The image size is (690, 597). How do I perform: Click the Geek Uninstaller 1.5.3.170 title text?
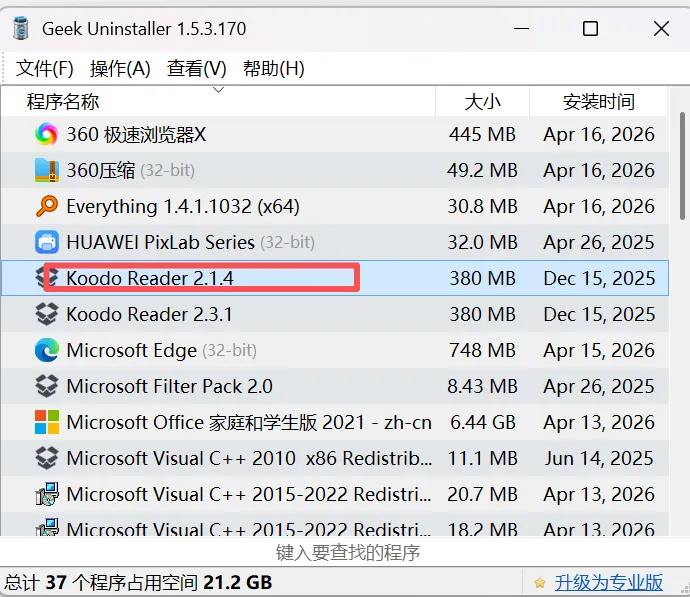(144, 29)
